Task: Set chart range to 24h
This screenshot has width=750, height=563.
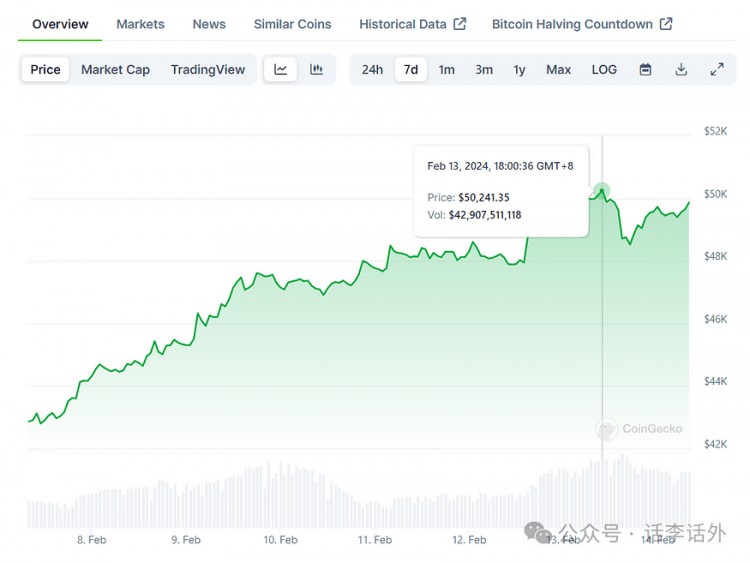Action: click(372, 70)
